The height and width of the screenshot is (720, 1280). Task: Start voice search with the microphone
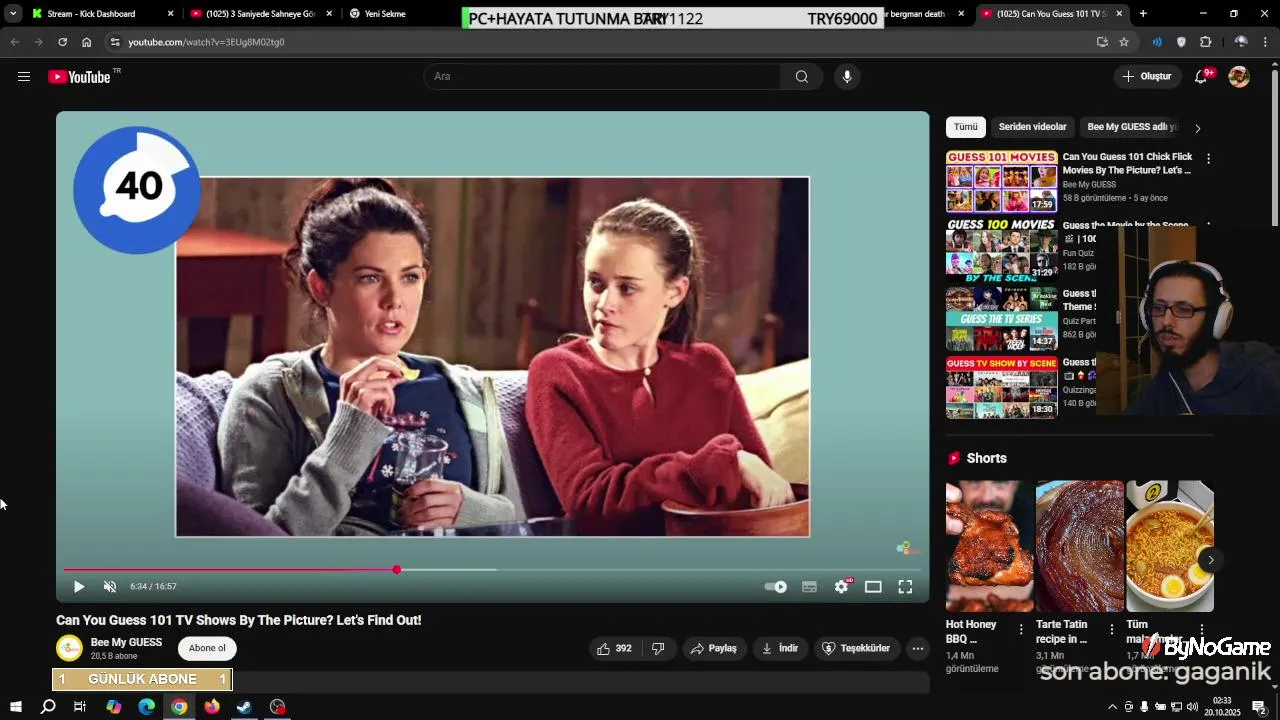[847, 77]
